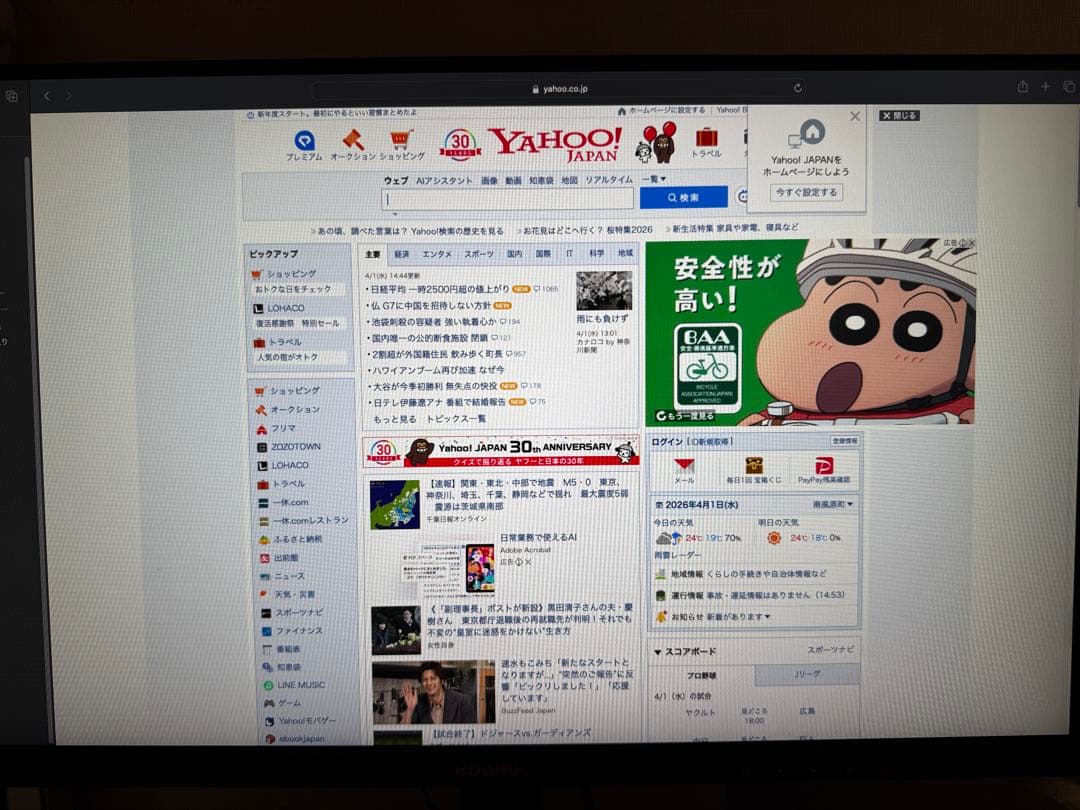Viewport: 1080px width, 810px height.
Task: Open headline 日経平均 一時2500円超の値上がり
Action: click(x=439, y=289)
